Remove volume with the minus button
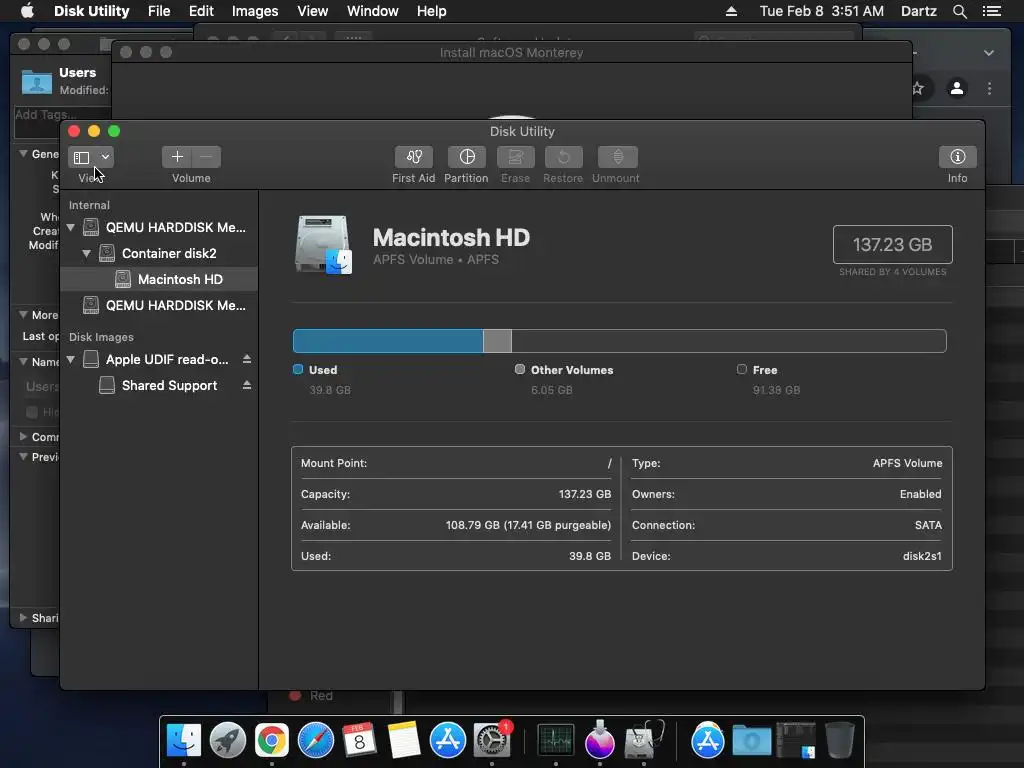This screenshot has height=768, width=1024. [206, 157]
